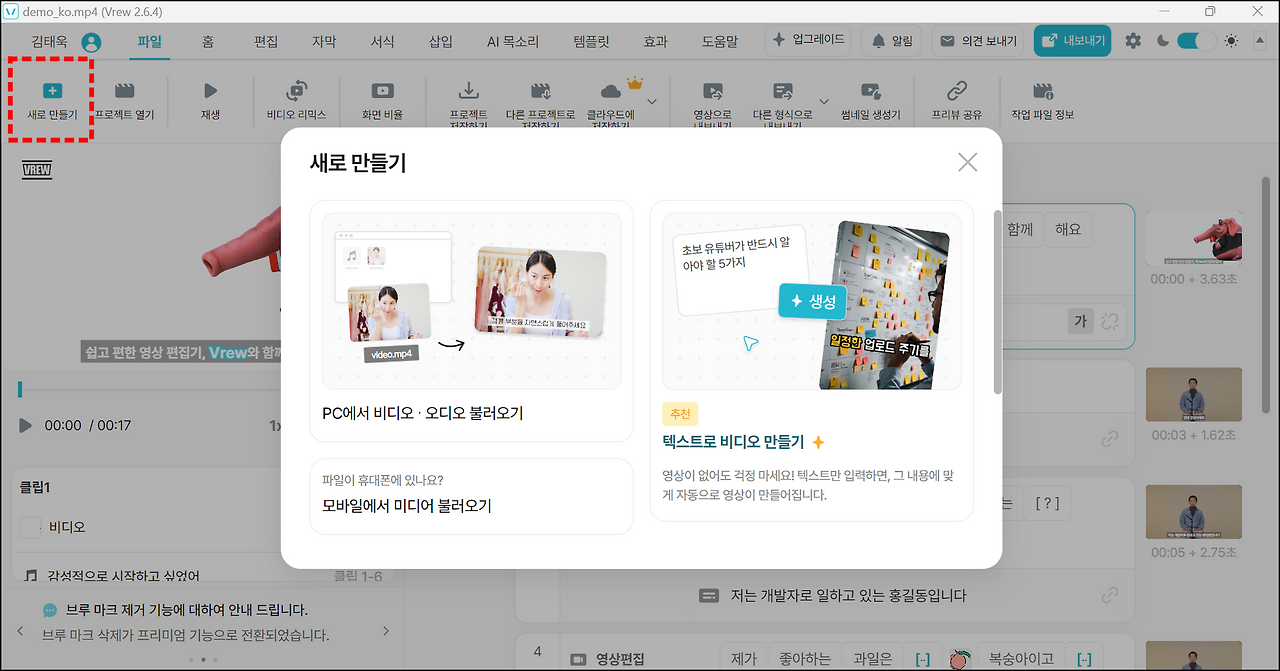Expand the 클라우드에 저장하기 dropdown arrow
This screenshot has width=1280, height=671.
652,101
